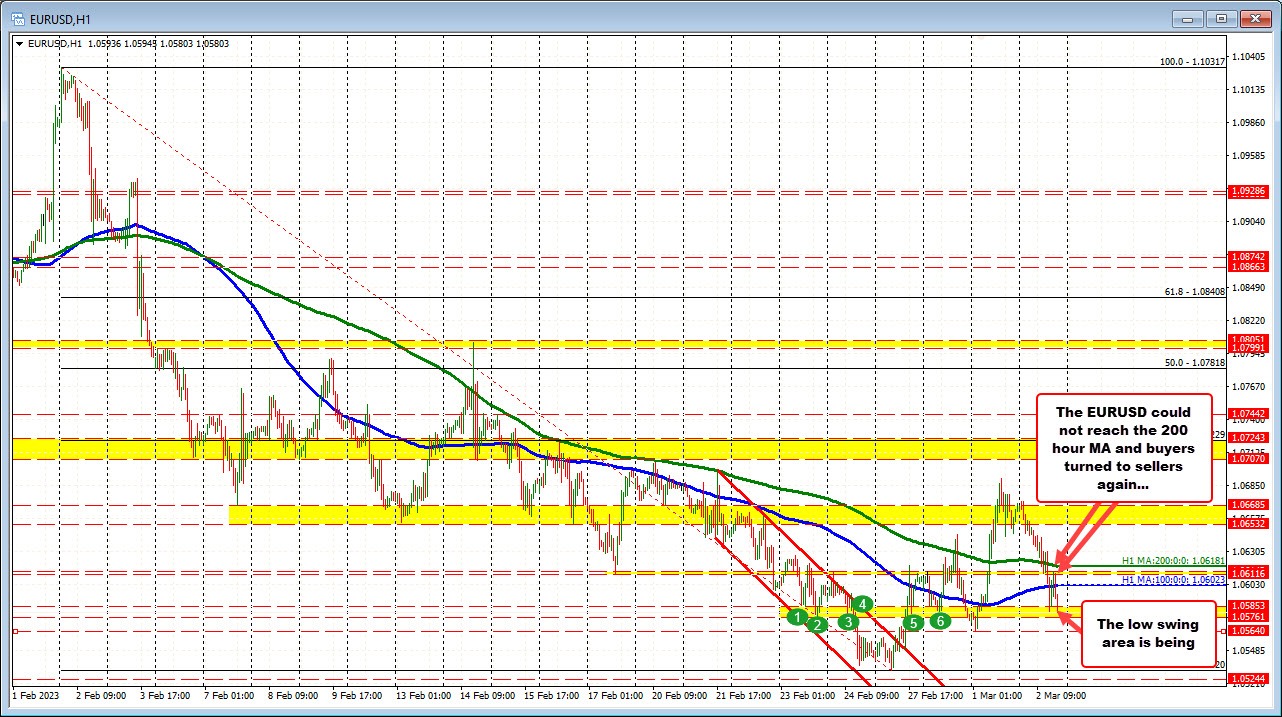The image size is (1282, 717).
Task: Select green circle marker number 1
Action: pos(796,616)
